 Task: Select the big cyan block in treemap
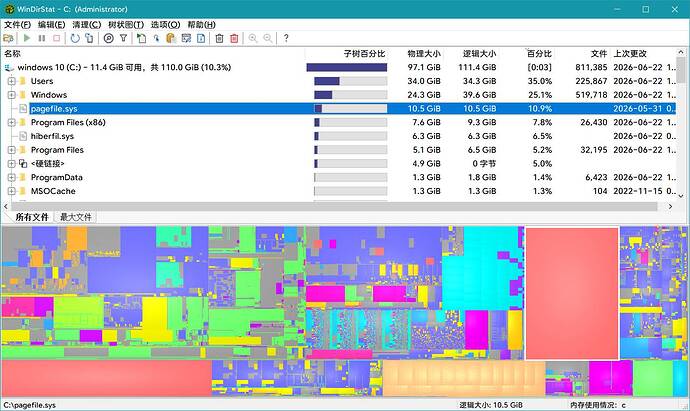pos(481,268)
